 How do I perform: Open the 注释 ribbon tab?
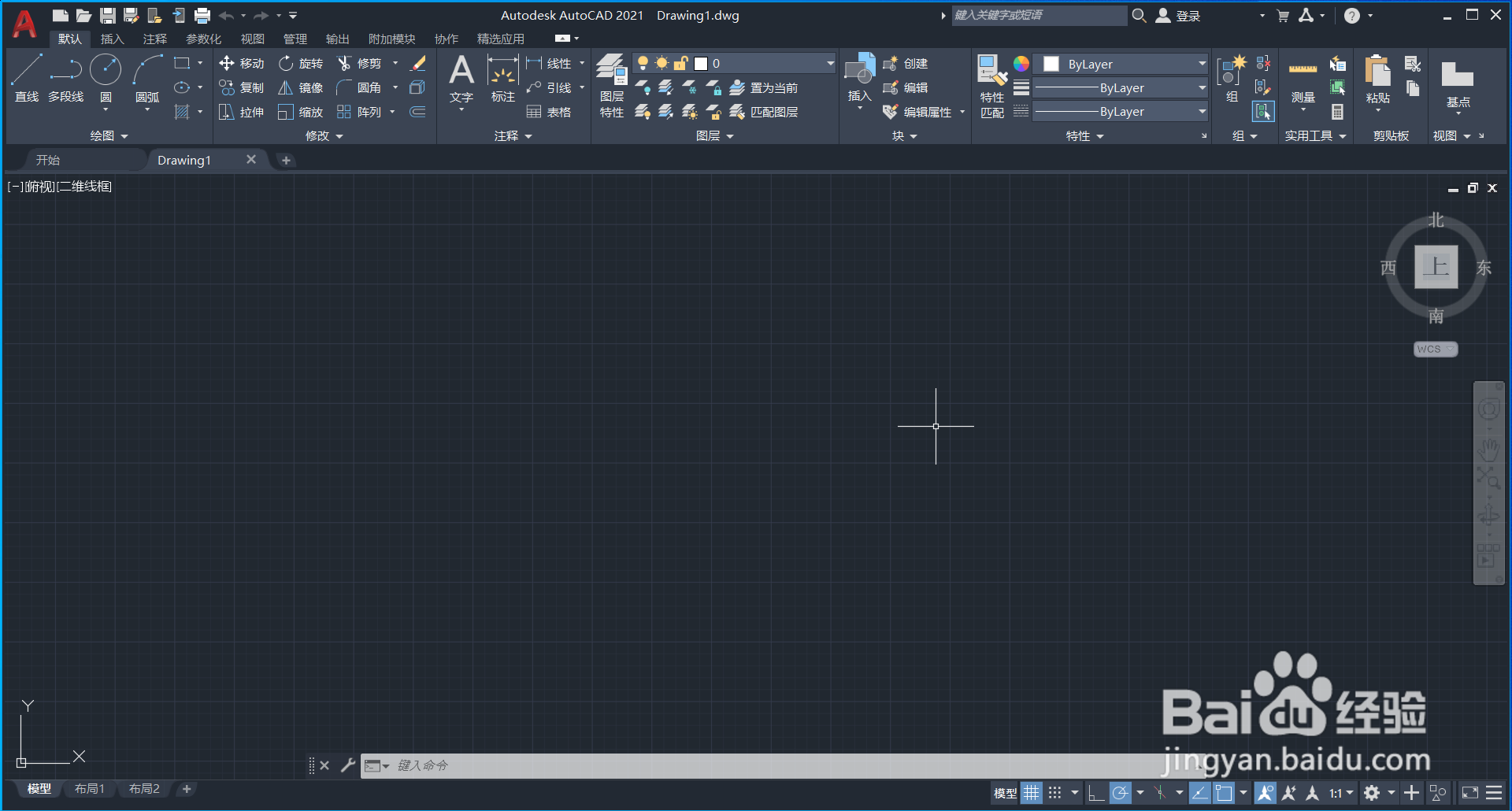[155, 39]
